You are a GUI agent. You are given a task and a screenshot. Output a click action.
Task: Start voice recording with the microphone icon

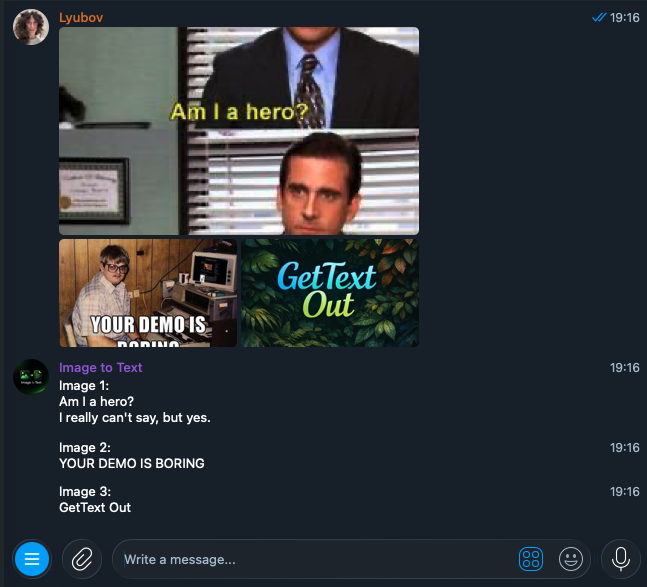coord(621,559)
